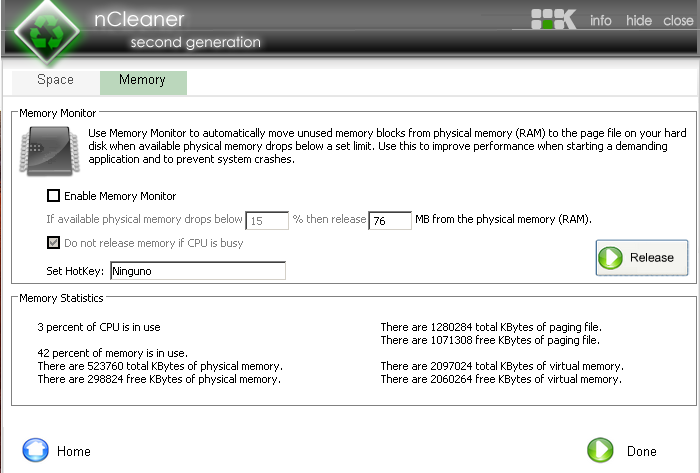
Task: Select the Memory tab
Action: pyautogui.click(x=143, y=82)
